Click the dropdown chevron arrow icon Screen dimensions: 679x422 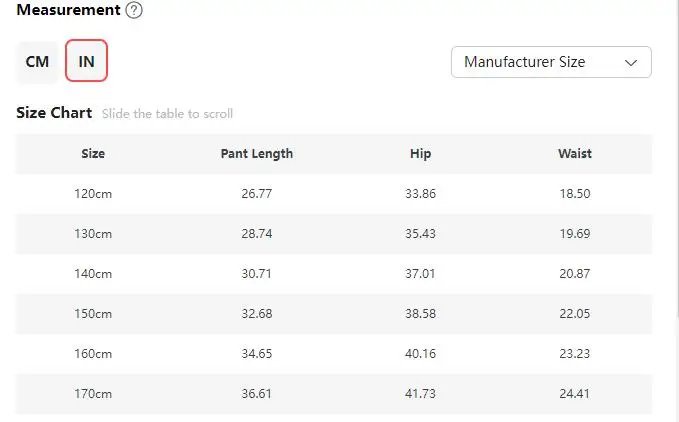pyautogui.click(x=630, y=63)
